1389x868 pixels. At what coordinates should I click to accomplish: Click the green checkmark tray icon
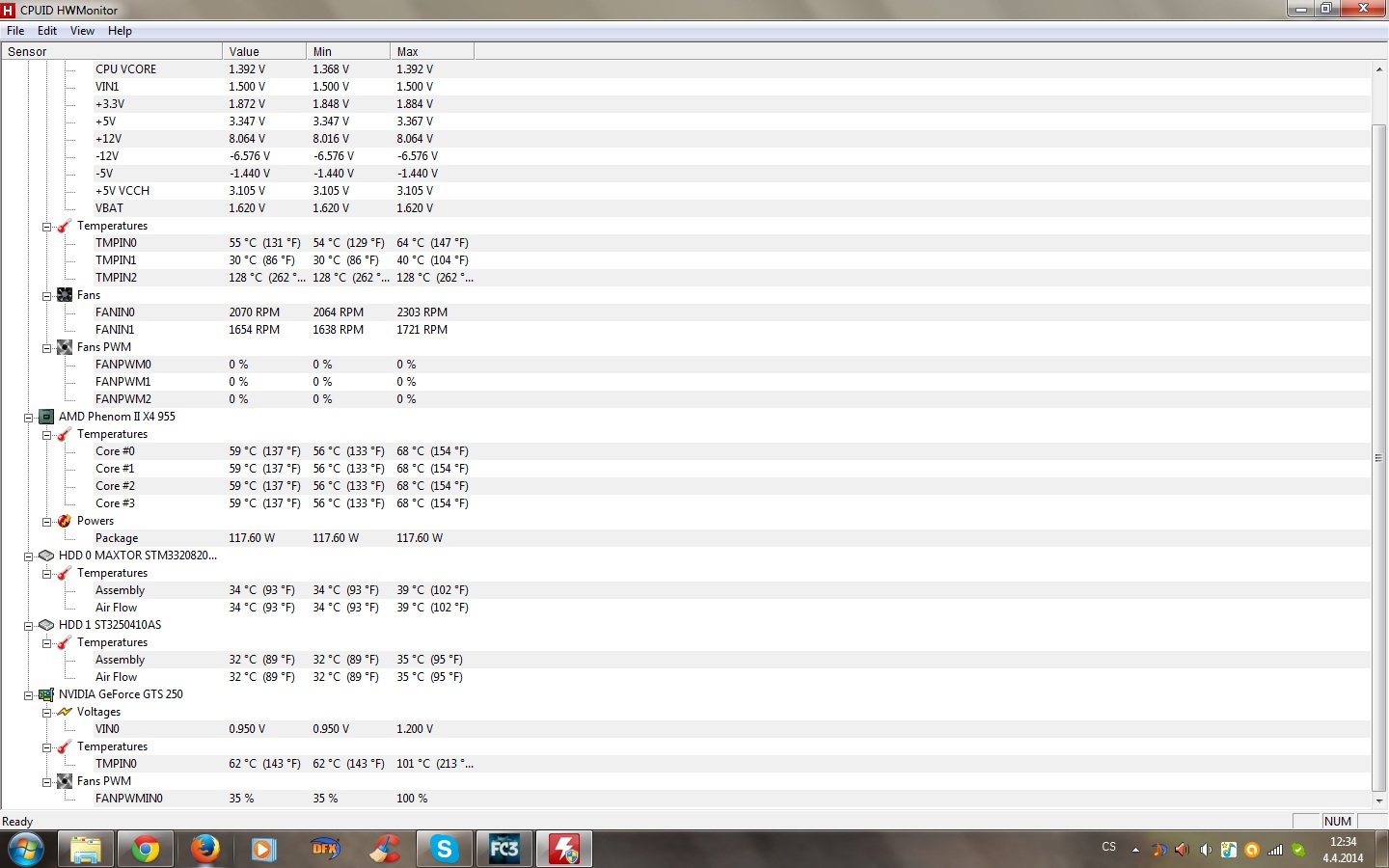[x=1298, y=850]
